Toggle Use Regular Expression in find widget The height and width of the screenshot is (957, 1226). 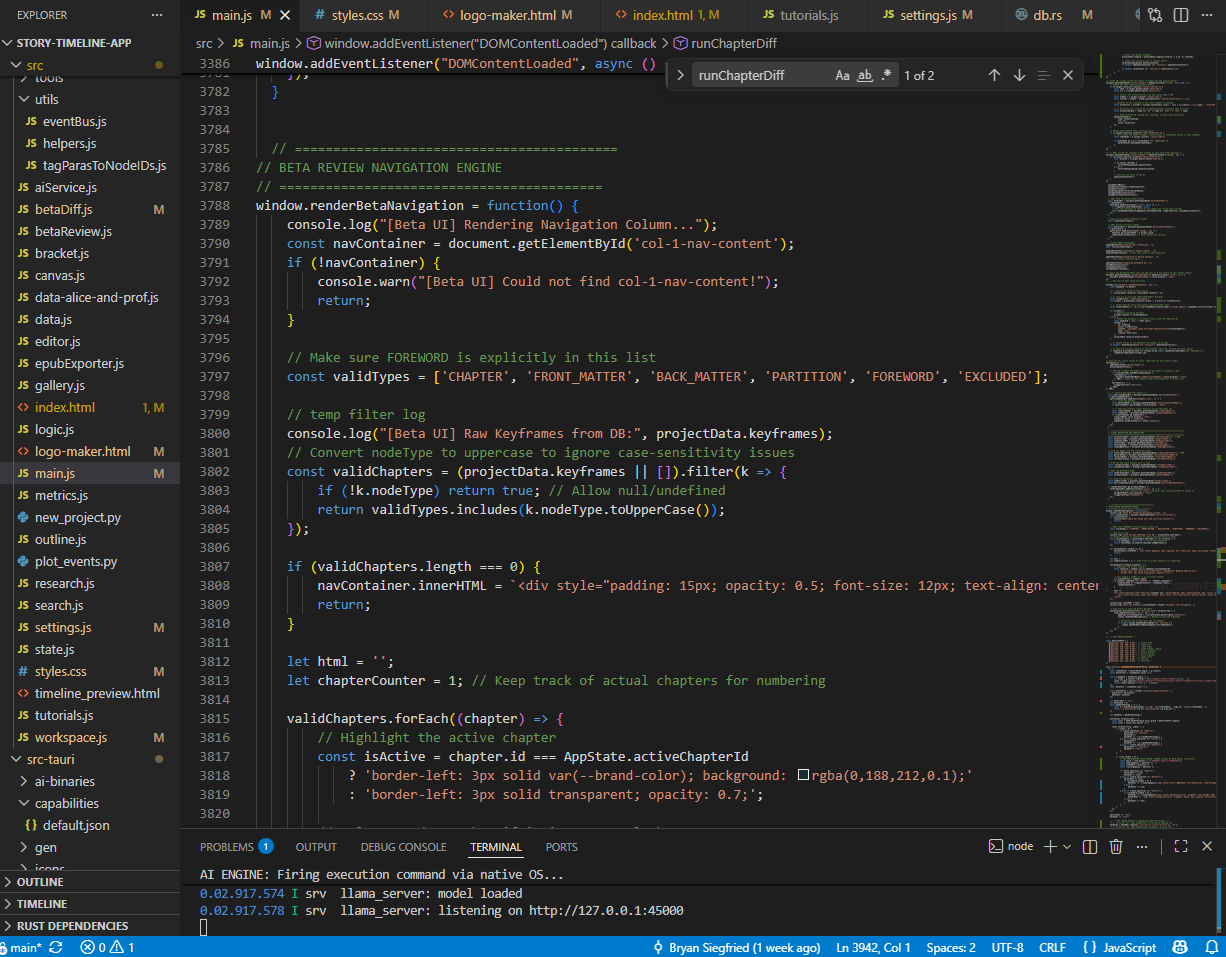click(887, 75)
